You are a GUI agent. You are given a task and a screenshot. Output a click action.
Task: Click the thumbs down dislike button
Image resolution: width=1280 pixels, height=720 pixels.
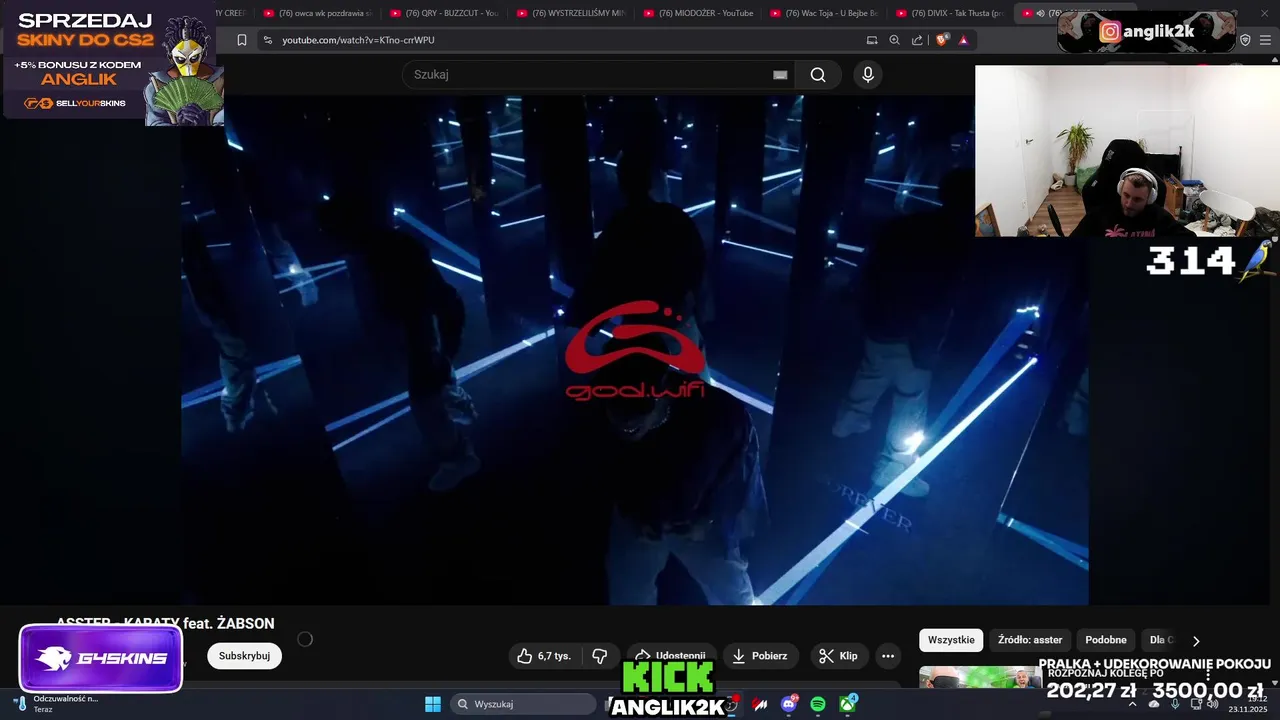click(600, 656)
